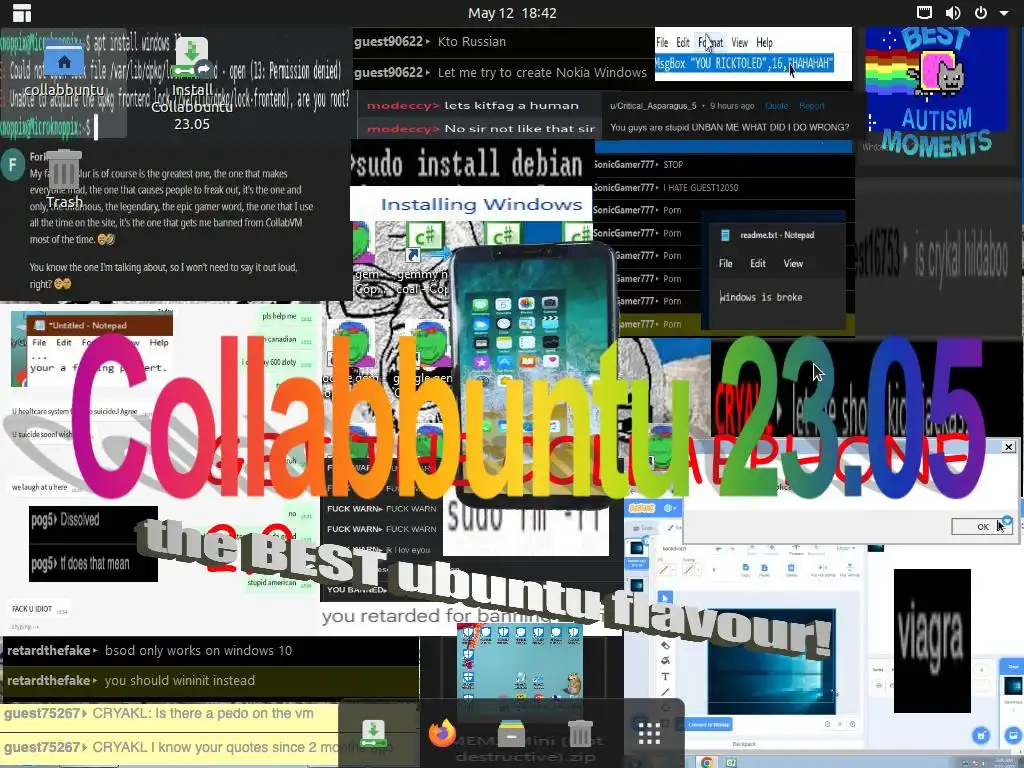Show the applications grid from the dock
Image resolution: width=1024 pixels, height=768 pixels.
(649, 733)
